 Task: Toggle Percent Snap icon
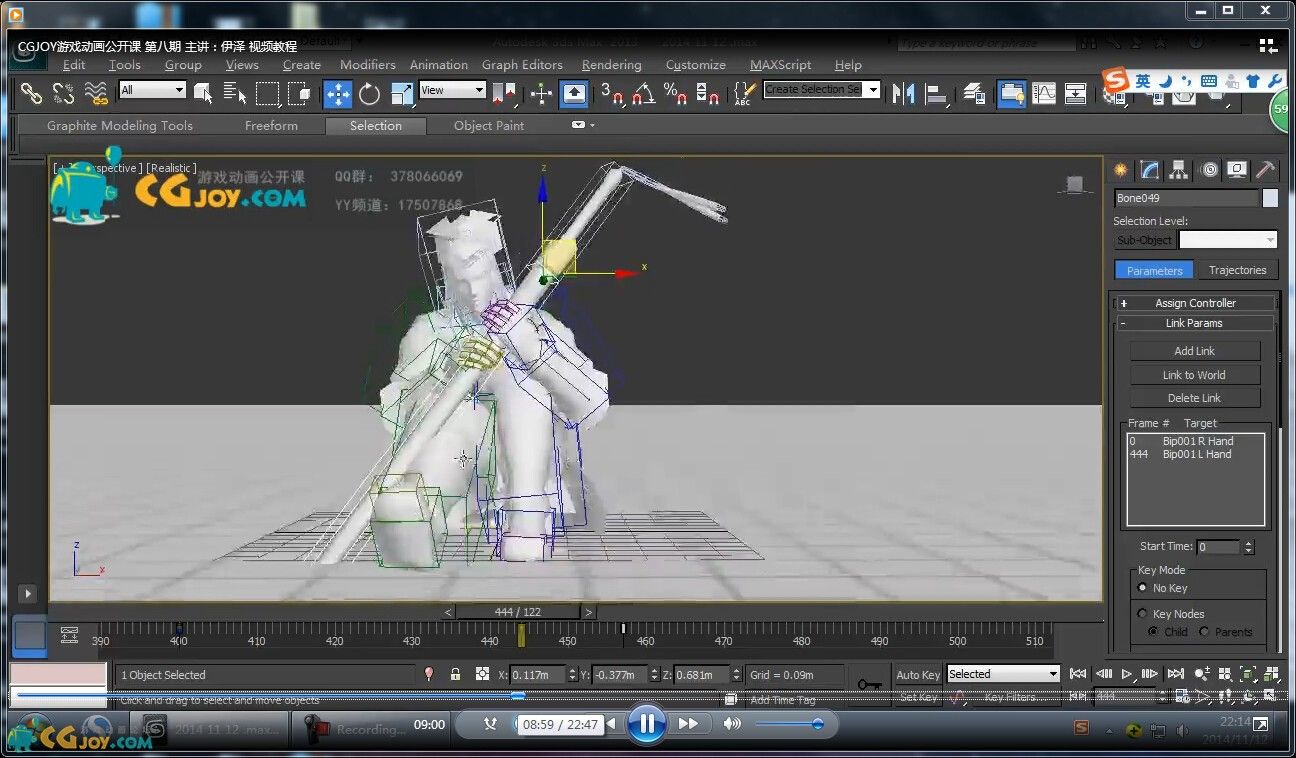(x=675, y=94)
